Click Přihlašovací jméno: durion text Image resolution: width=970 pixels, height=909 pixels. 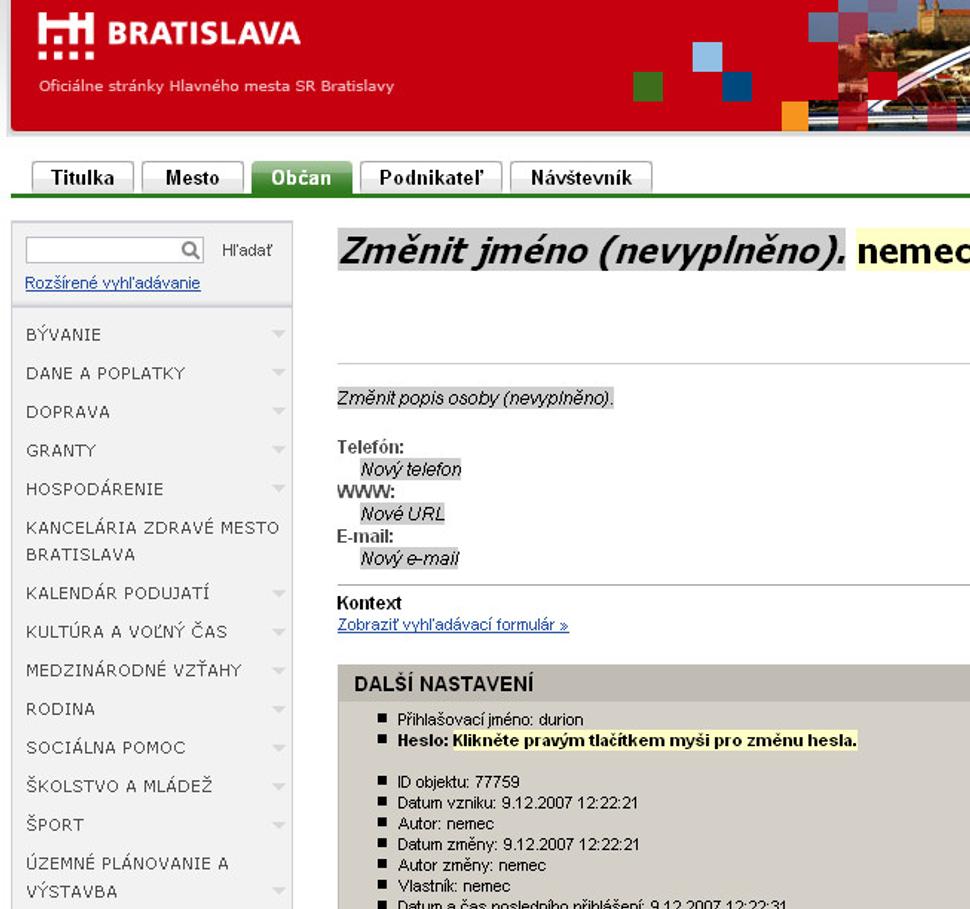[x=490, y=720]
